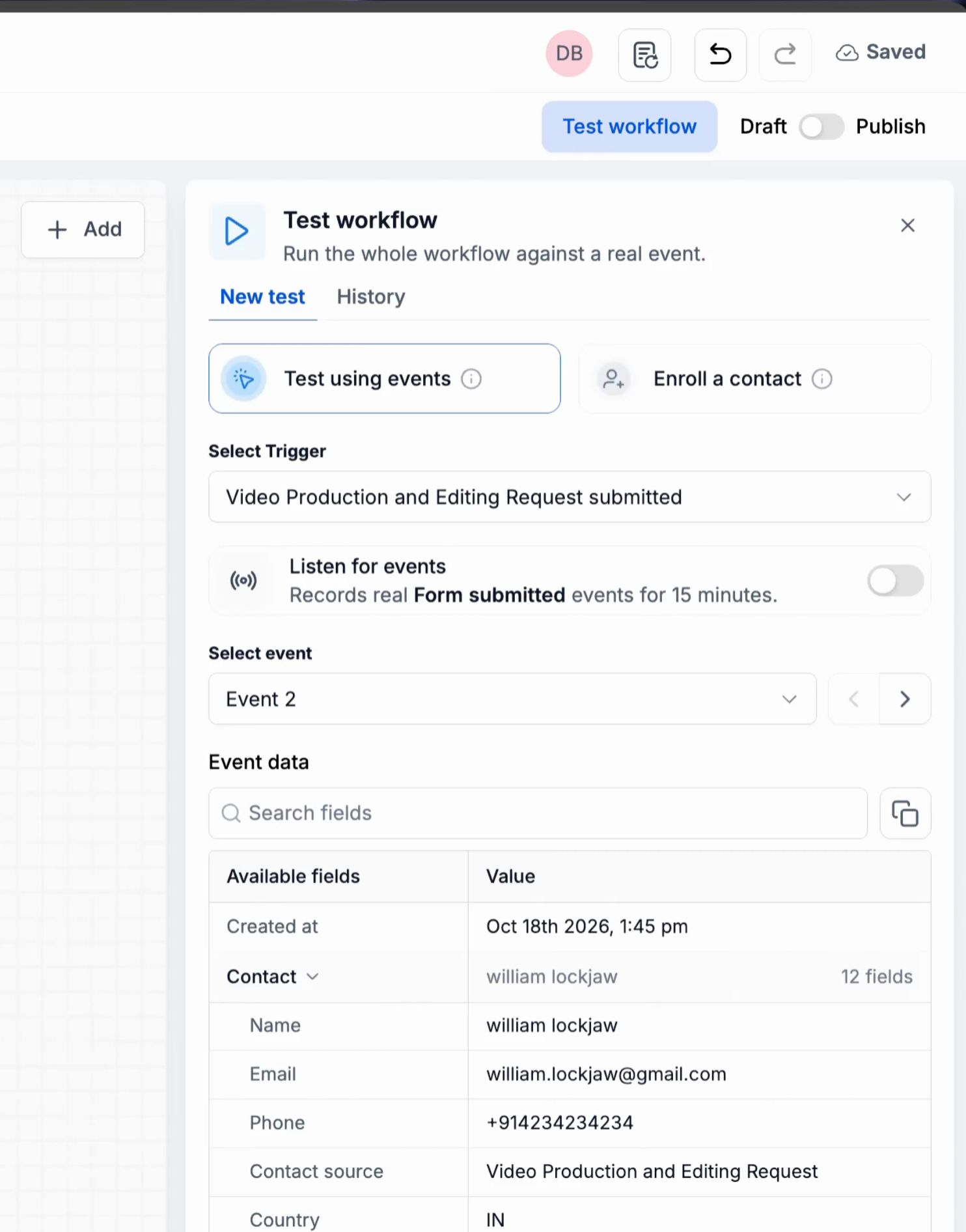The width and height of the screenshot is (966, 1232).
Task: Click the Publish label
Action: click(890, 126)
